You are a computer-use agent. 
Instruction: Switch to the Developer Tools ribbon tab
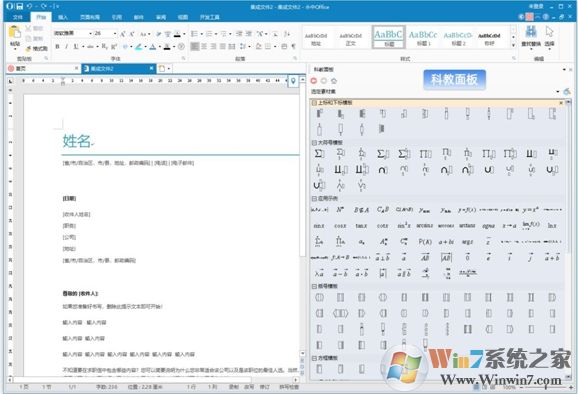pyautogui.click(x=209, y=17)
